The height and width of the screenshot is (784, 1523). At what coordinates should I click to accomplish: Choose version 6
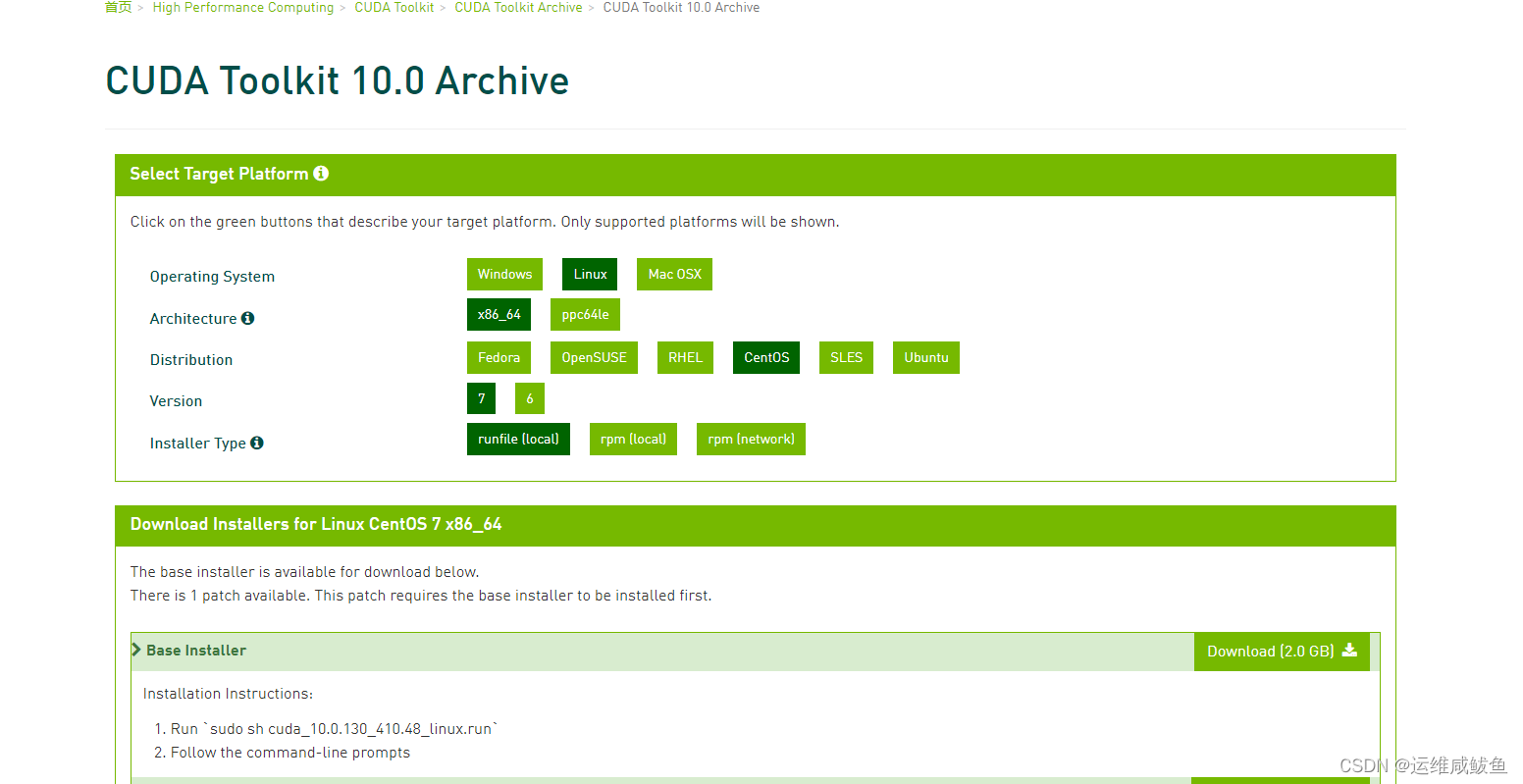point(530,398)
